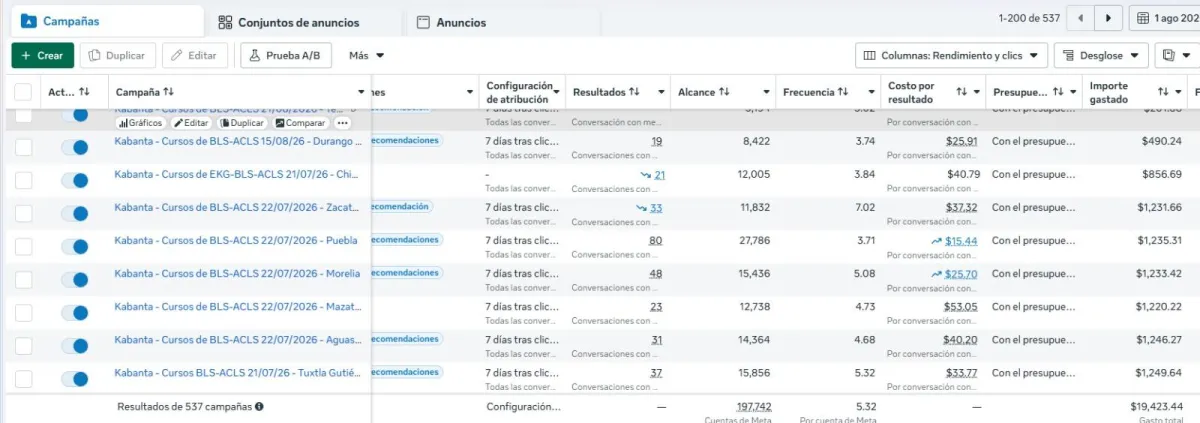The width and height of the screenshot is (1200, 423).
Task: Click the Duplicar toolbar button
Action: tap(117, 56)
